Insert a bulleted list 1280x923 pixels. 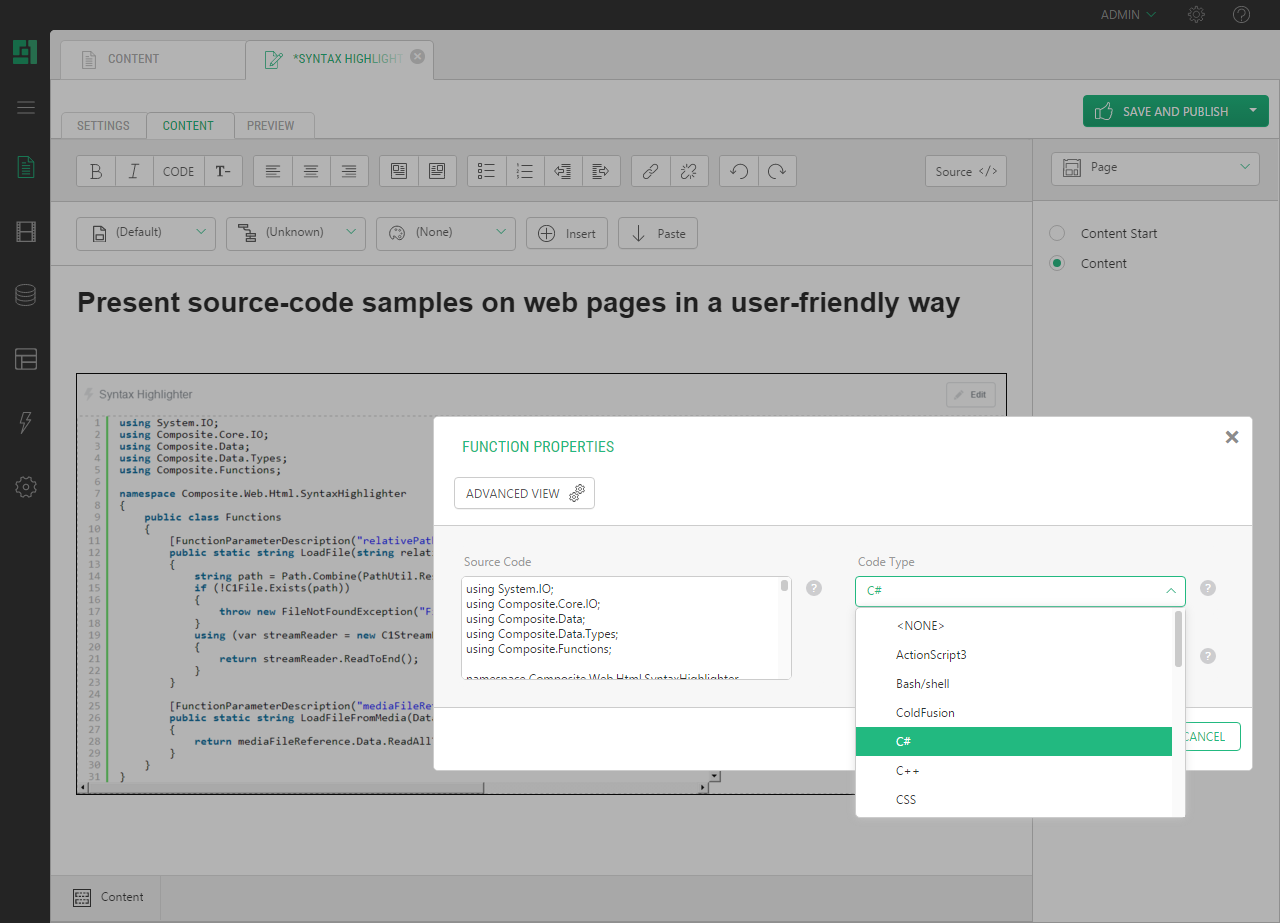tap(487, 171)
